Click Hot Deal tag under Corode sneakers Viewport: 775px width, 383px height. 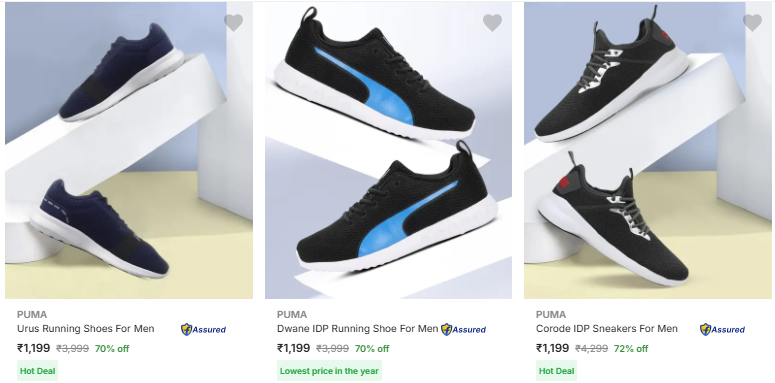pos(556,371)
